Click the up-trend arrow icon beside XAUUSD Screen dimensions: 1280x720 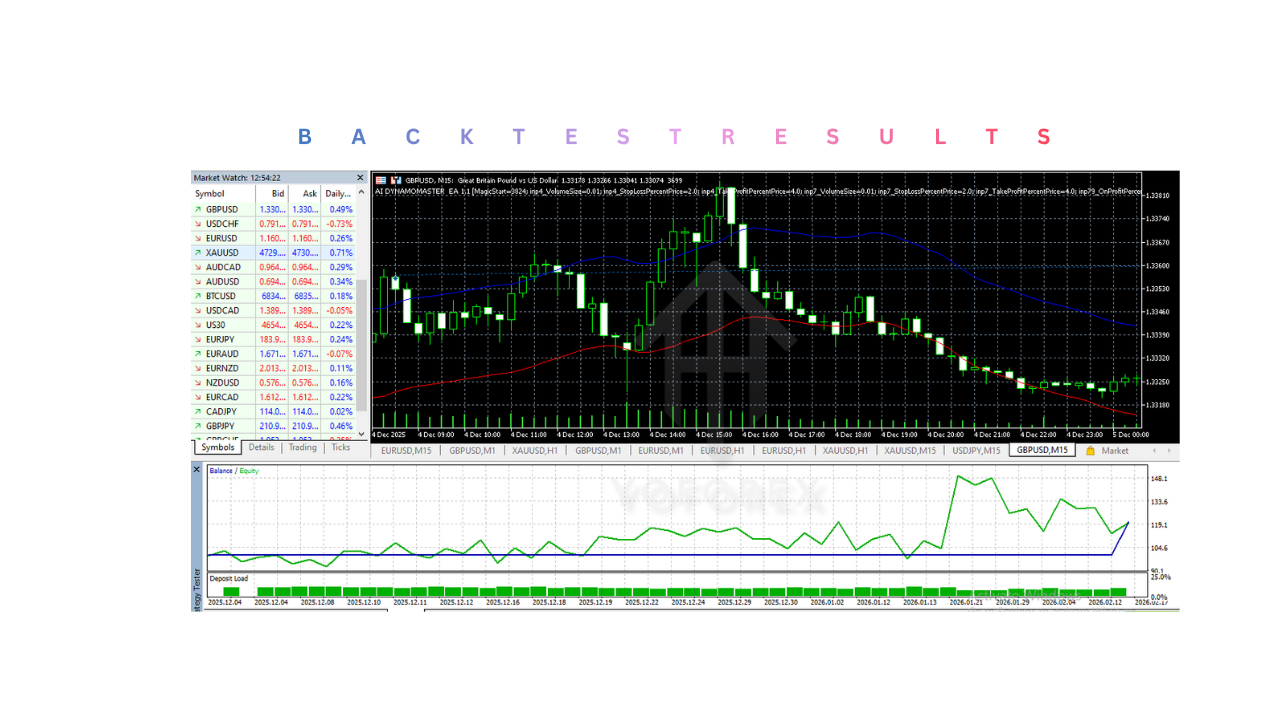click(x=197, y=252)
